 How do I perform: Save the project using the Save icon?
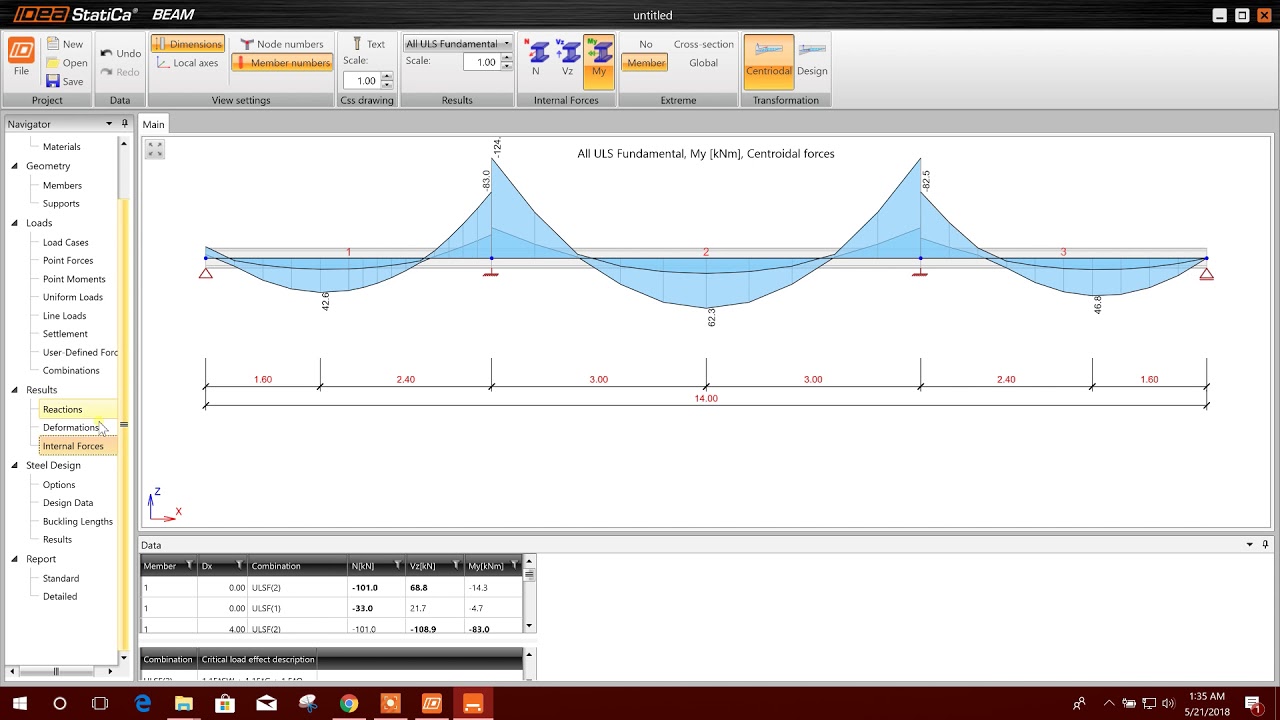(64, 81)
